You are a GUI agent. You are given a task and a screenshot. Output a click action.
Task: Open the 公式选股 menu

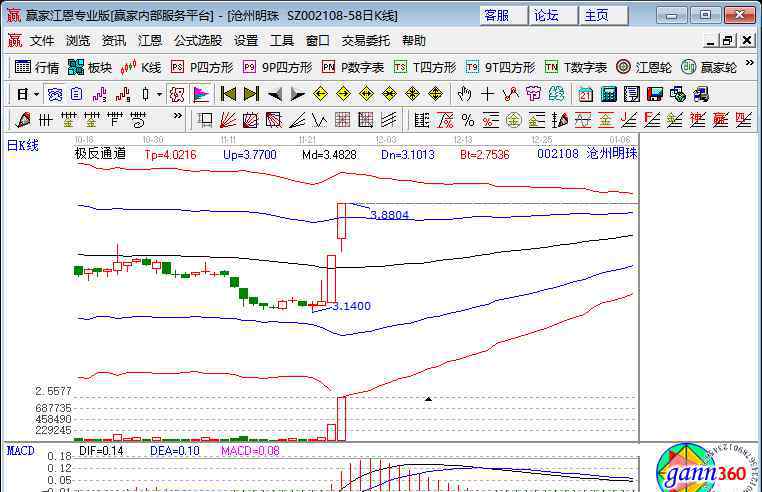click(198, 41)
